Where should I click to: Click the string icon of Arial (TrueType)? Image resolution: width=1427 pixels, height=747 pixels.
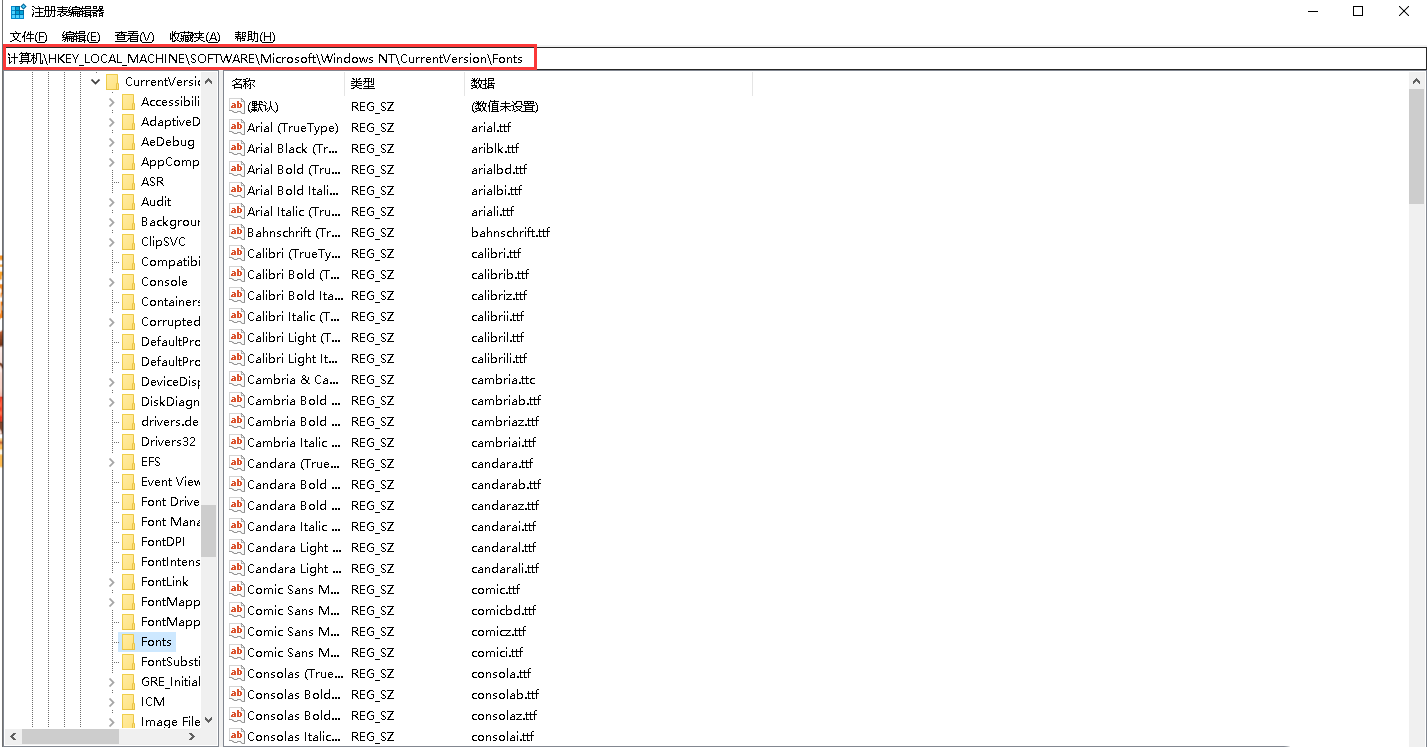click(x=237, y=127)
